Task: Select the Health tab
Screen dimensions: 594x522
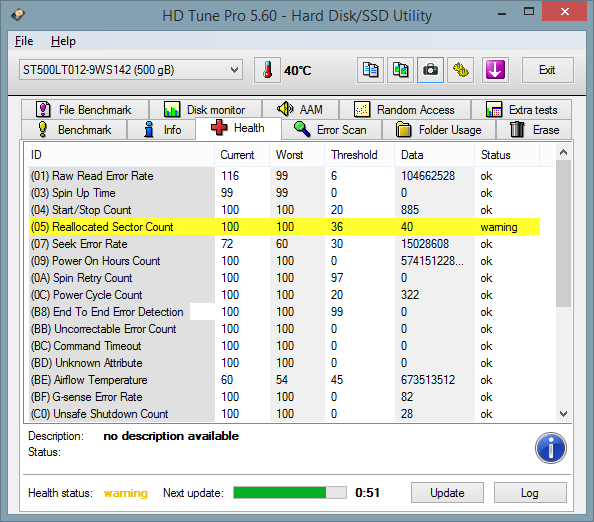Action: 238,128
